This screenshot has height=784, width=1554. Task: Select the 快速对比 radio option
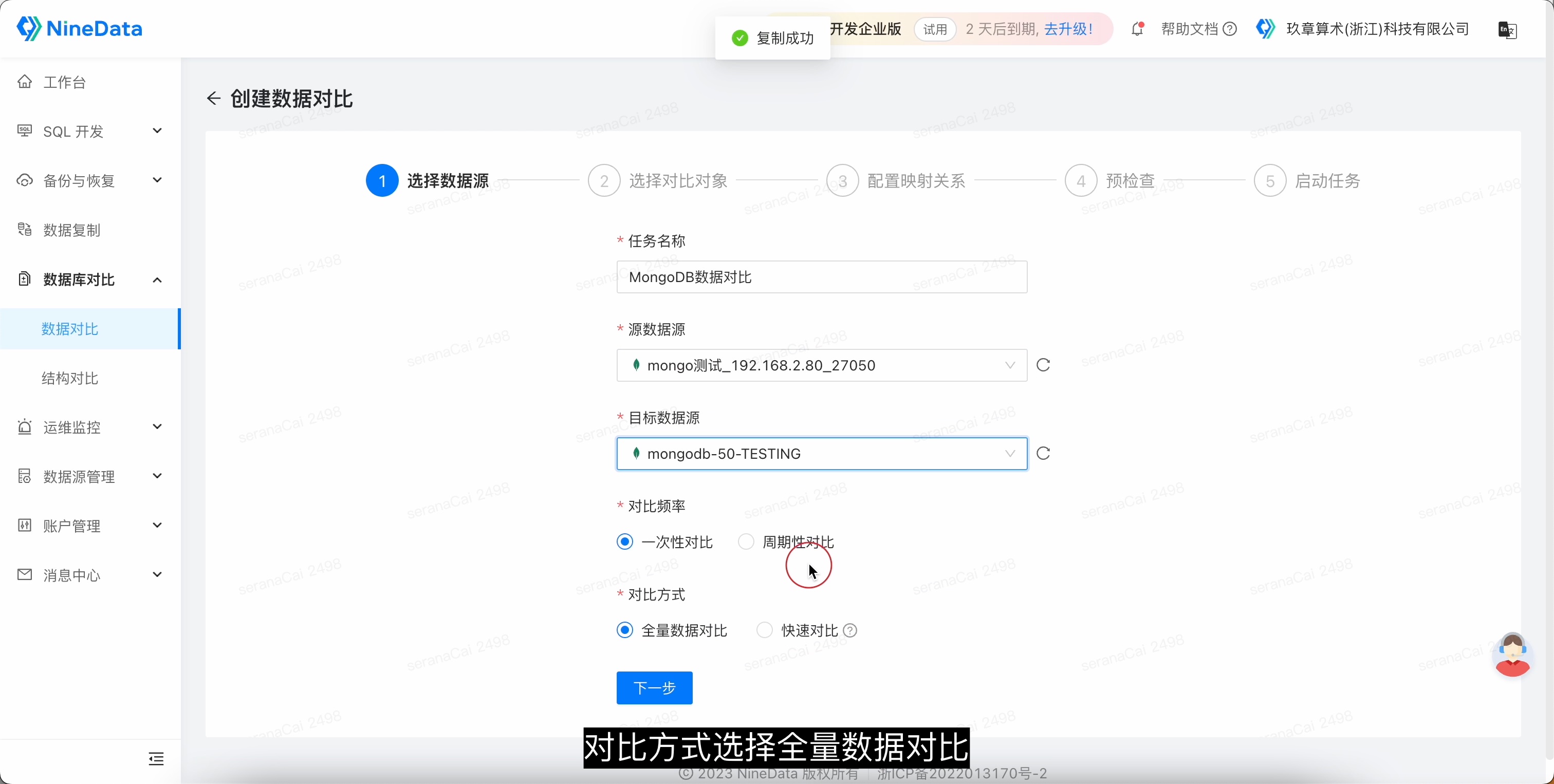pyautogui.click(x=764, y=630)
